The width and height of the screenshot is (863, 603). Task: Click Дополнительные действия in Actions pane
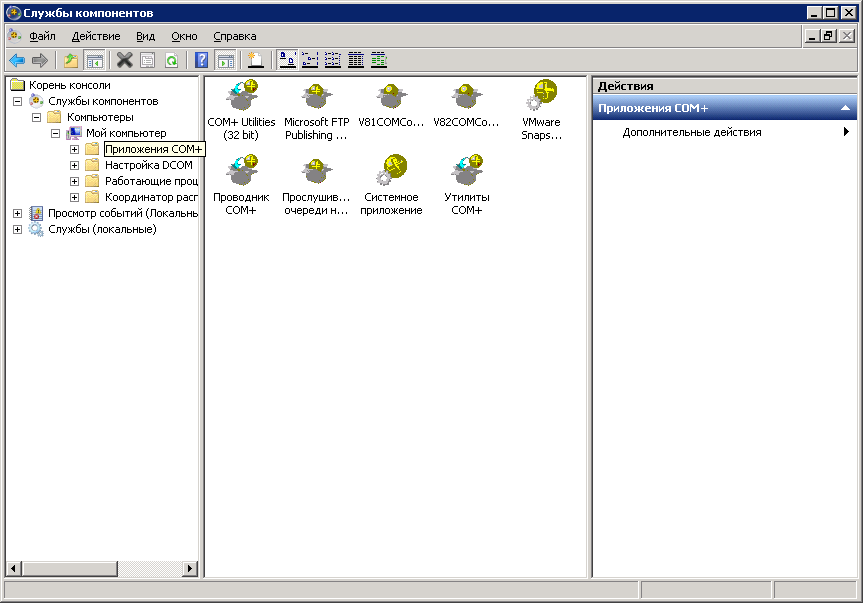pos(691,132)
